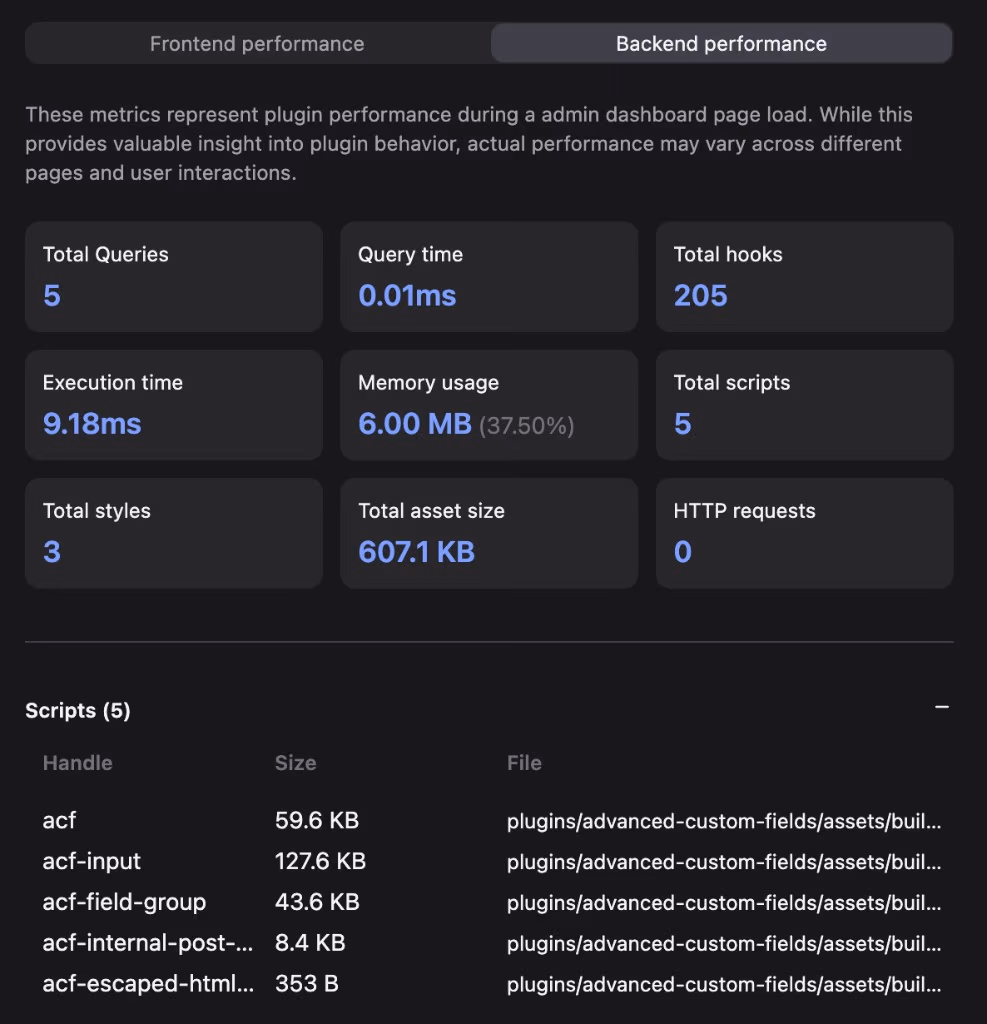Open file path of acf-internal-post script
The width and height of the screenshot is (987, 1024).
tap(724, 943)
